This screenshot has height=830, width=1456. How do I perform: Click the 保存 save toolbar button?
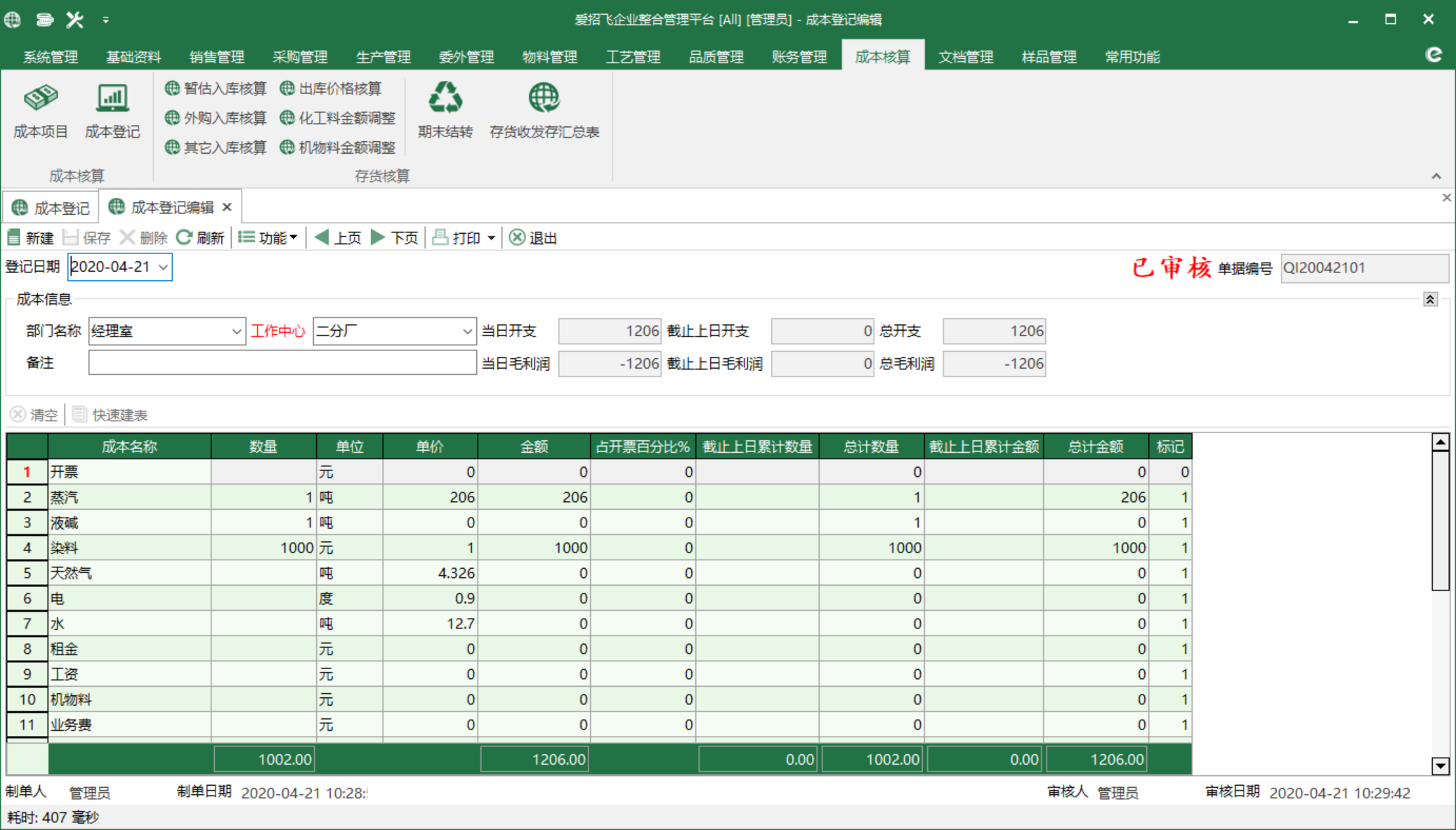click(86, 238)
